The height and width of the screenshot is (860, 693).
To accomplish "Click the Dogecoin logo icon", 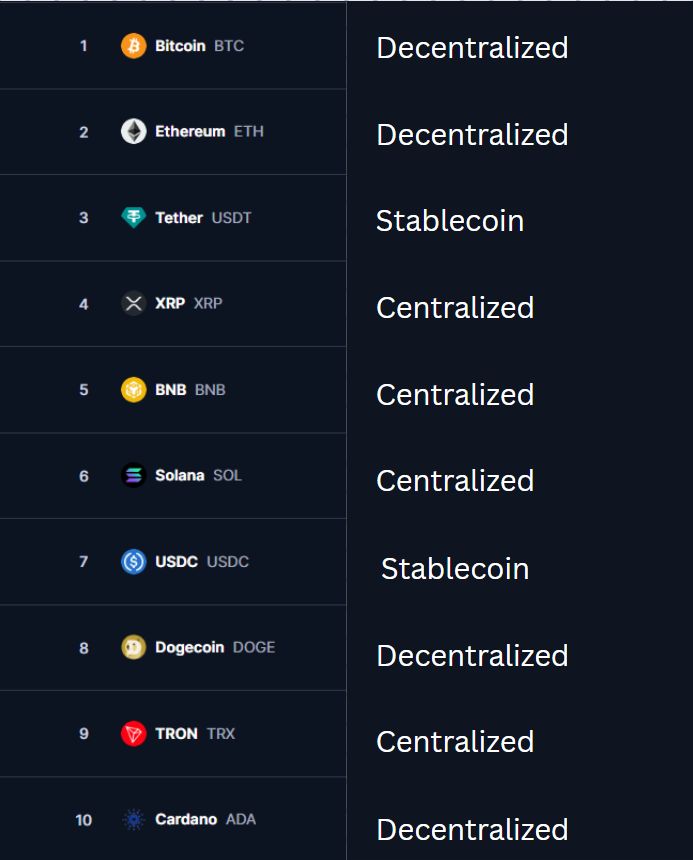I will (x=133, y=648).
